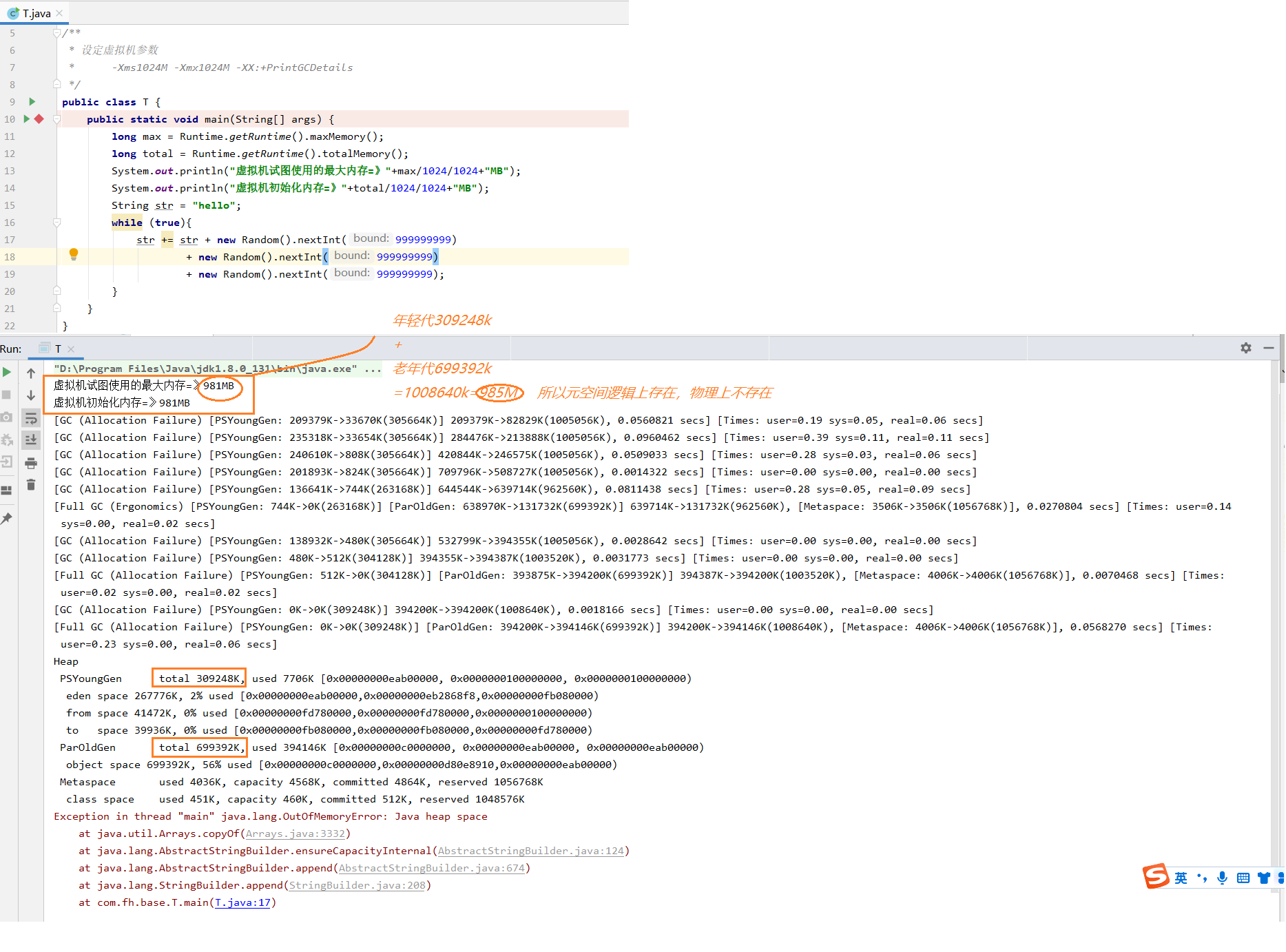1286x952 pixels.
Task: Collapse the Javadoc comment fold at line 5
Action: click(x=57, y=32)
